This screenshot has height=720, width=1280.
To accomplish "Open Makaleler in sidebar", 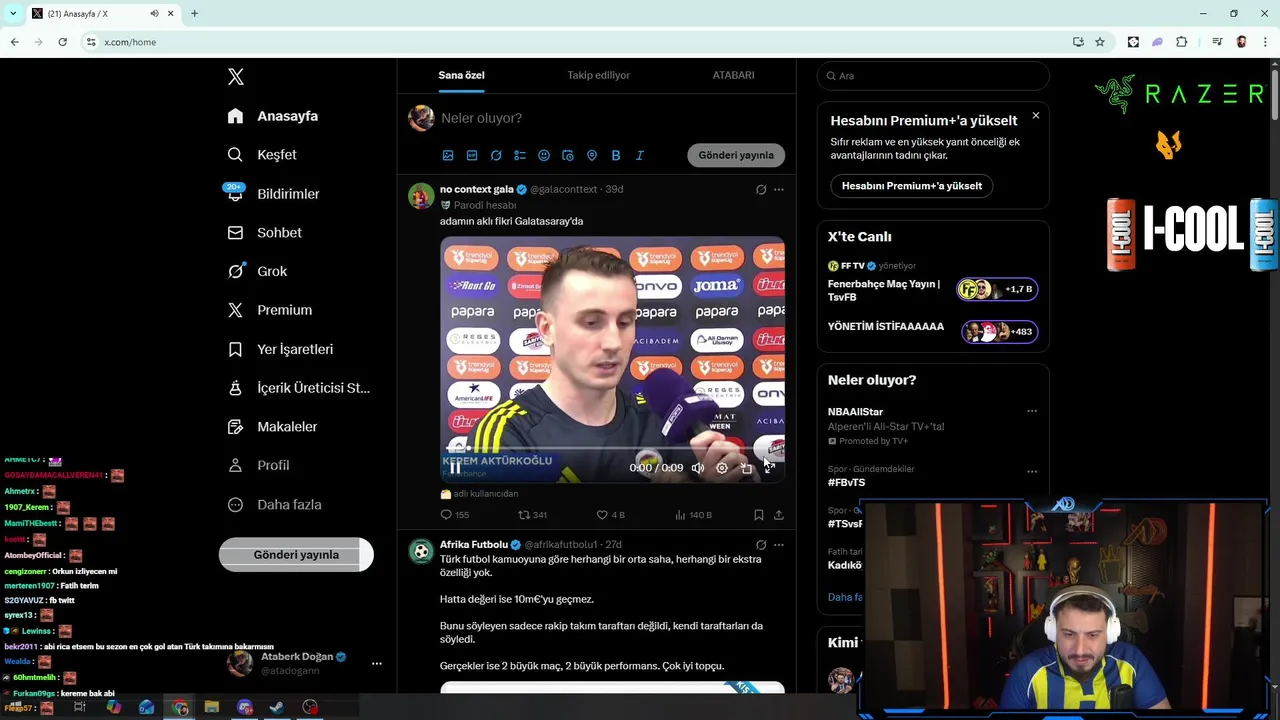I will tap(272, 427).
